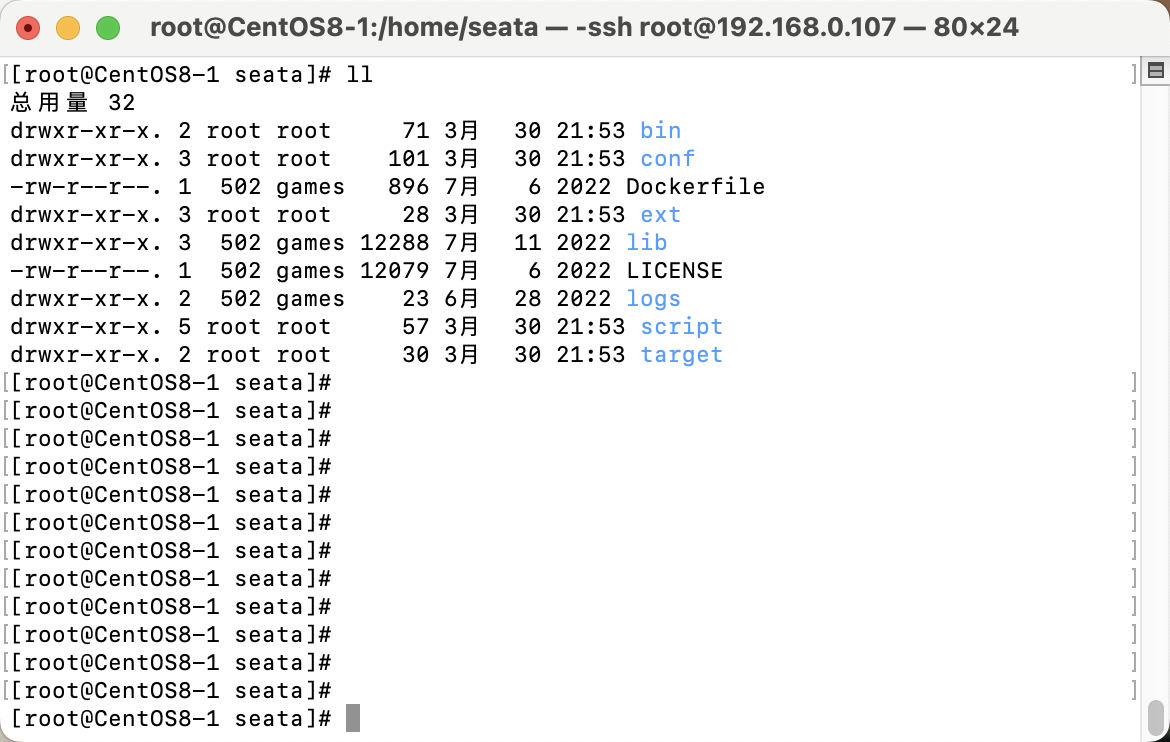Click the blue ext directory name
The height and width of the screenshot is (742, 1170).
pyautogui.click(x=660, y=215)
